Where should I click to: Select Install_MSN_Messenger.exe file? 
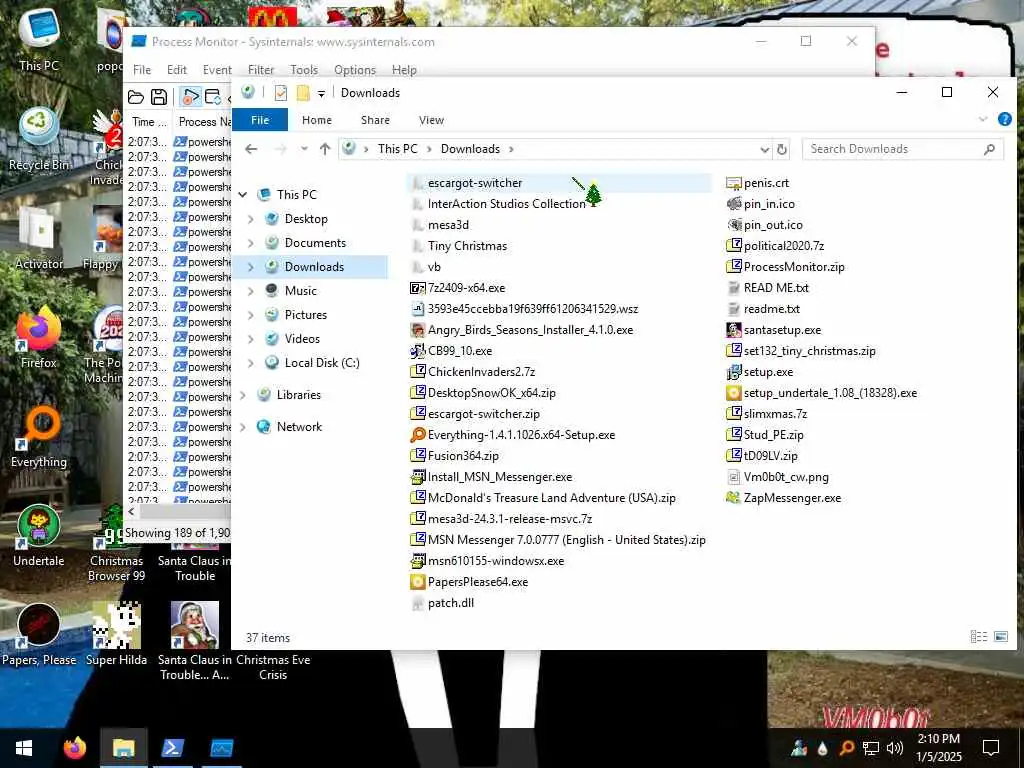[x=500, y=477]
